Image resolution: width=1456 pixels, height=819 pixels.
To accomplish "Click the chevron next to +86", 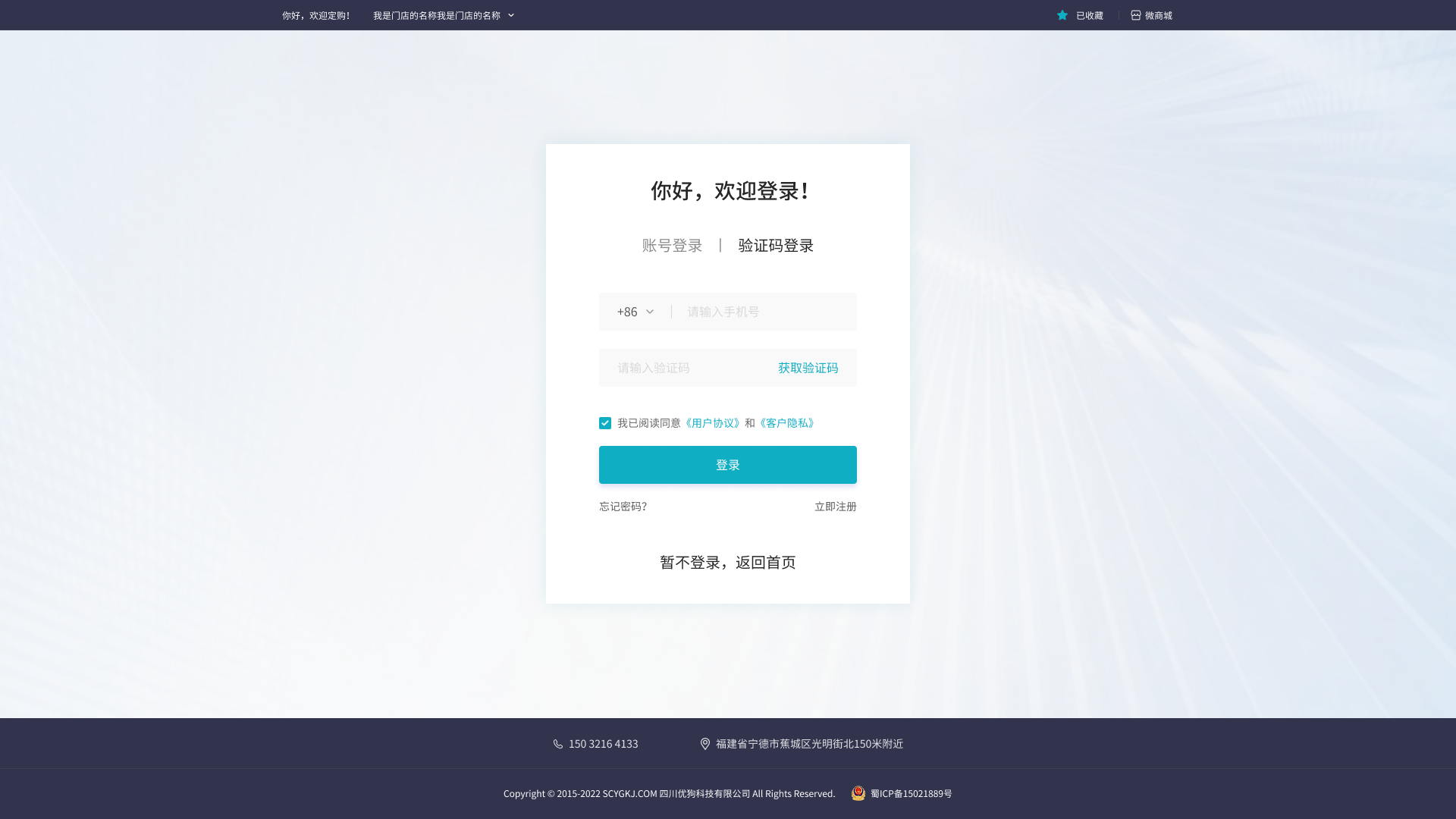I will coord(650,312).
